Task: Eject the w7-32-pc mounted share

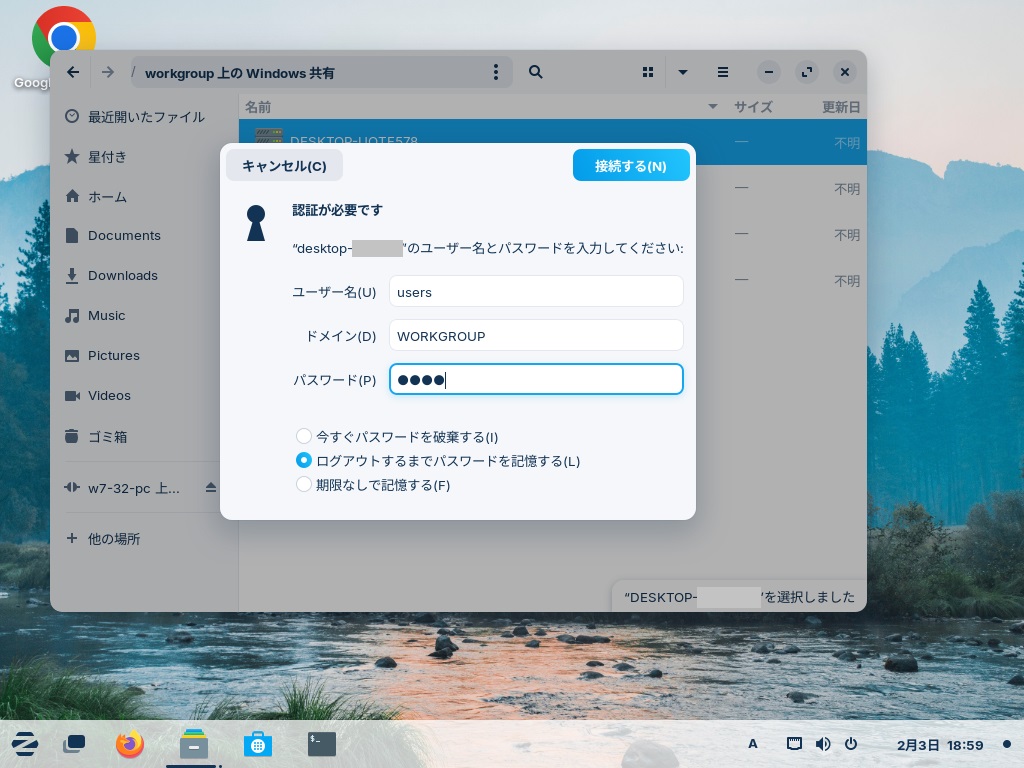Action: pyautogui.click(x=211, y=488)
